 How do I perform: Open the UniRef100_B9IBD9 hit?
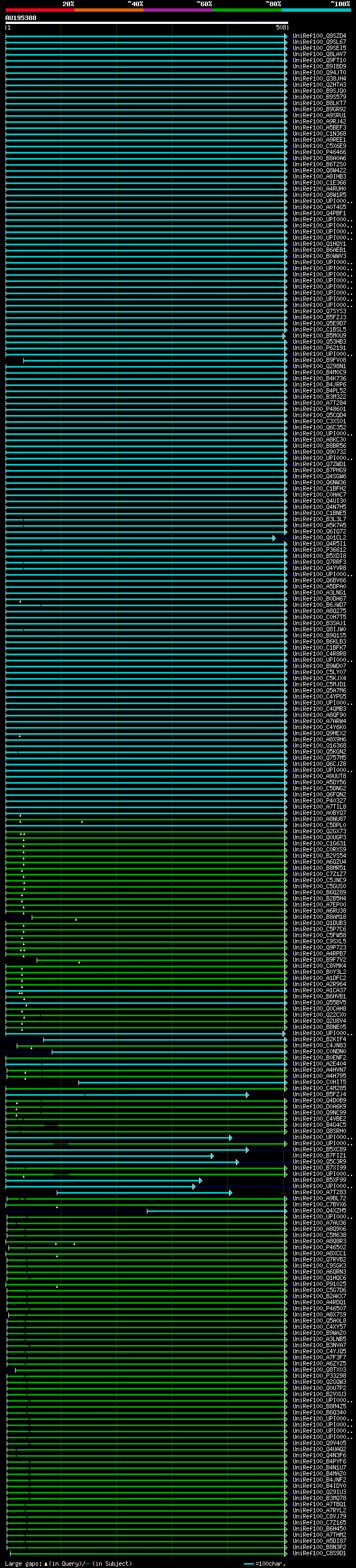point(319,66)
